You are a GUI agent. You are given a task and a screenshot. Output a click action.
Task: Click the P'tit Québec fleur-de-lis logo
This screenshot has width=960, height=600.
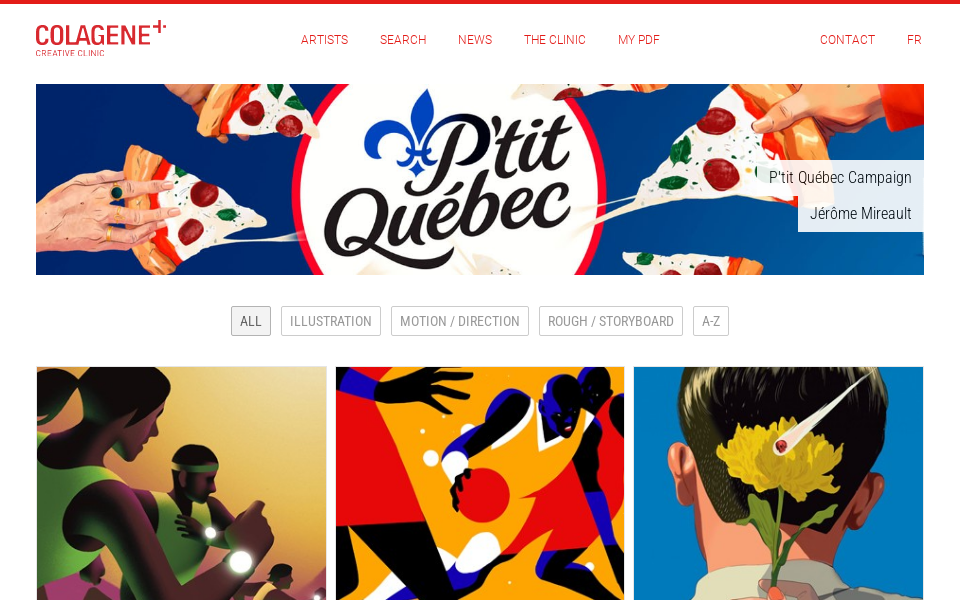(401, 132)
